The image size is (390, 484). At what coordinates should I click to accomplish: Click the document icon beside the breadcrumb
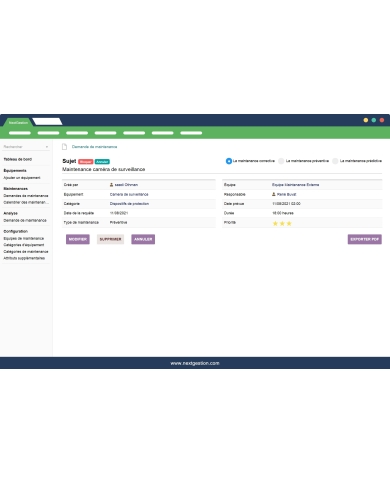tap(65, 147)
